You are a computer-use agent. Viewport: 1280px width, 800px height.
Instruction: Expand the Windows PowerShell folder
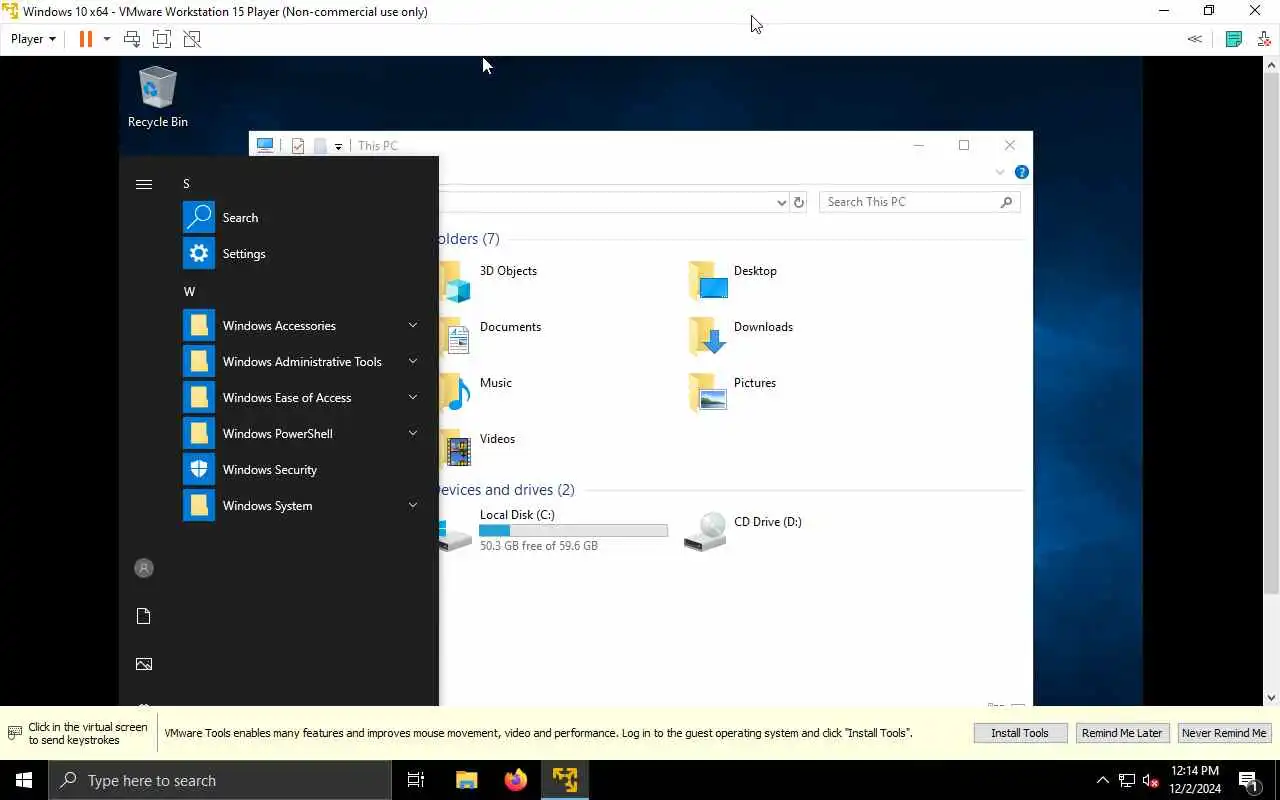click(300, 433)
